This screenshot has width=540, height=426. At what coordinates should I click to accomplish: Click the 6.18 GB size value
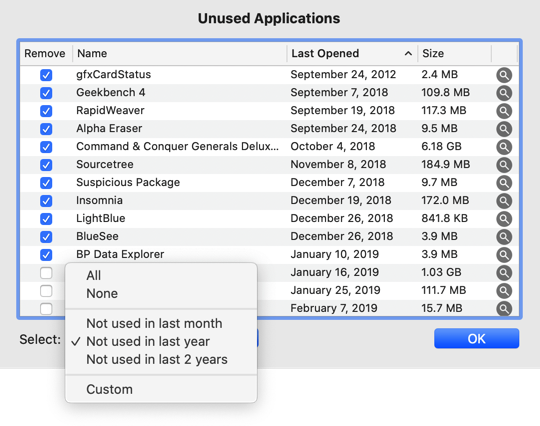[x=441, y=146]
